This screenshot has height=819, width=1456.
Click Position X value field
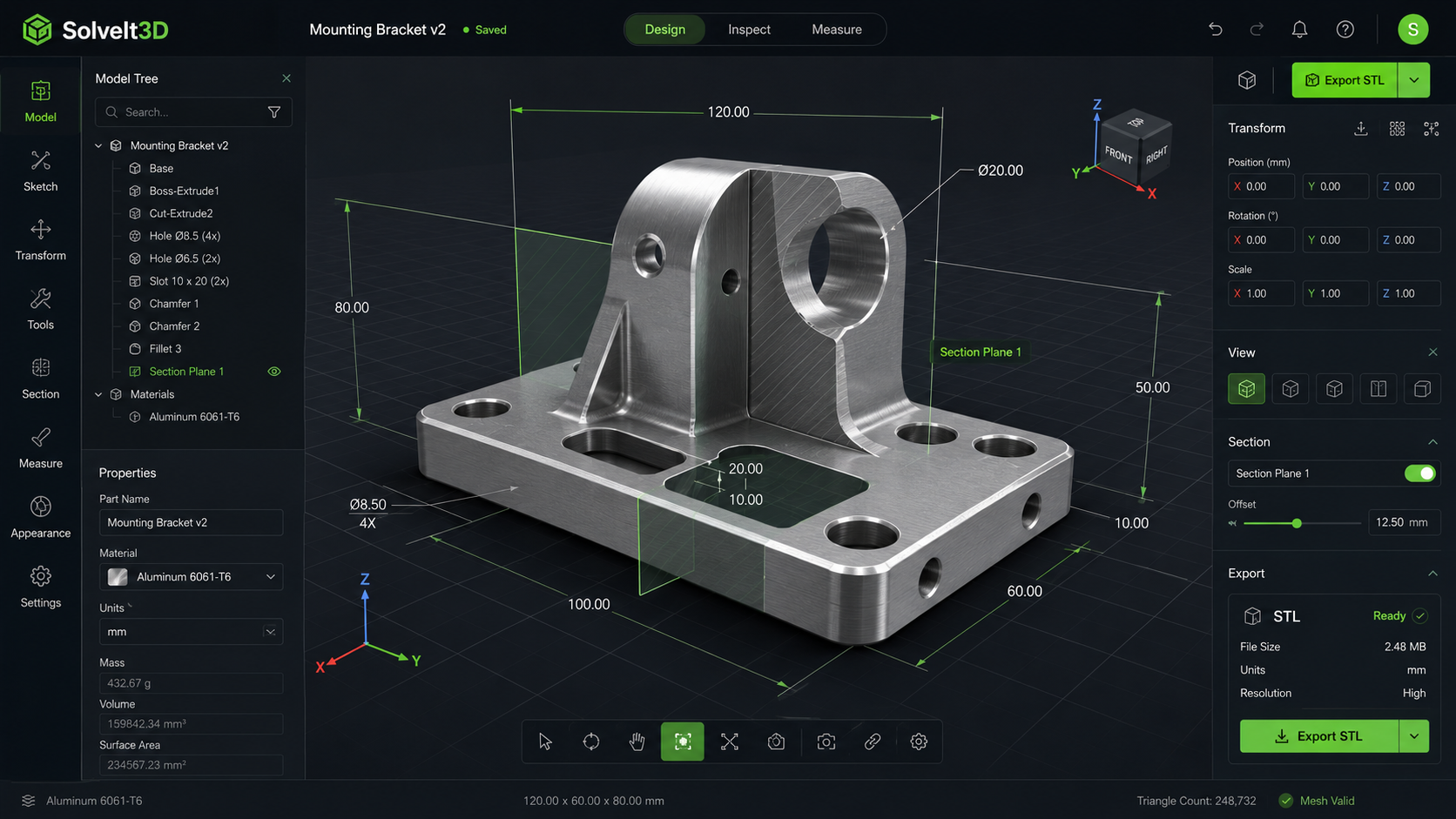(1261, 187)
